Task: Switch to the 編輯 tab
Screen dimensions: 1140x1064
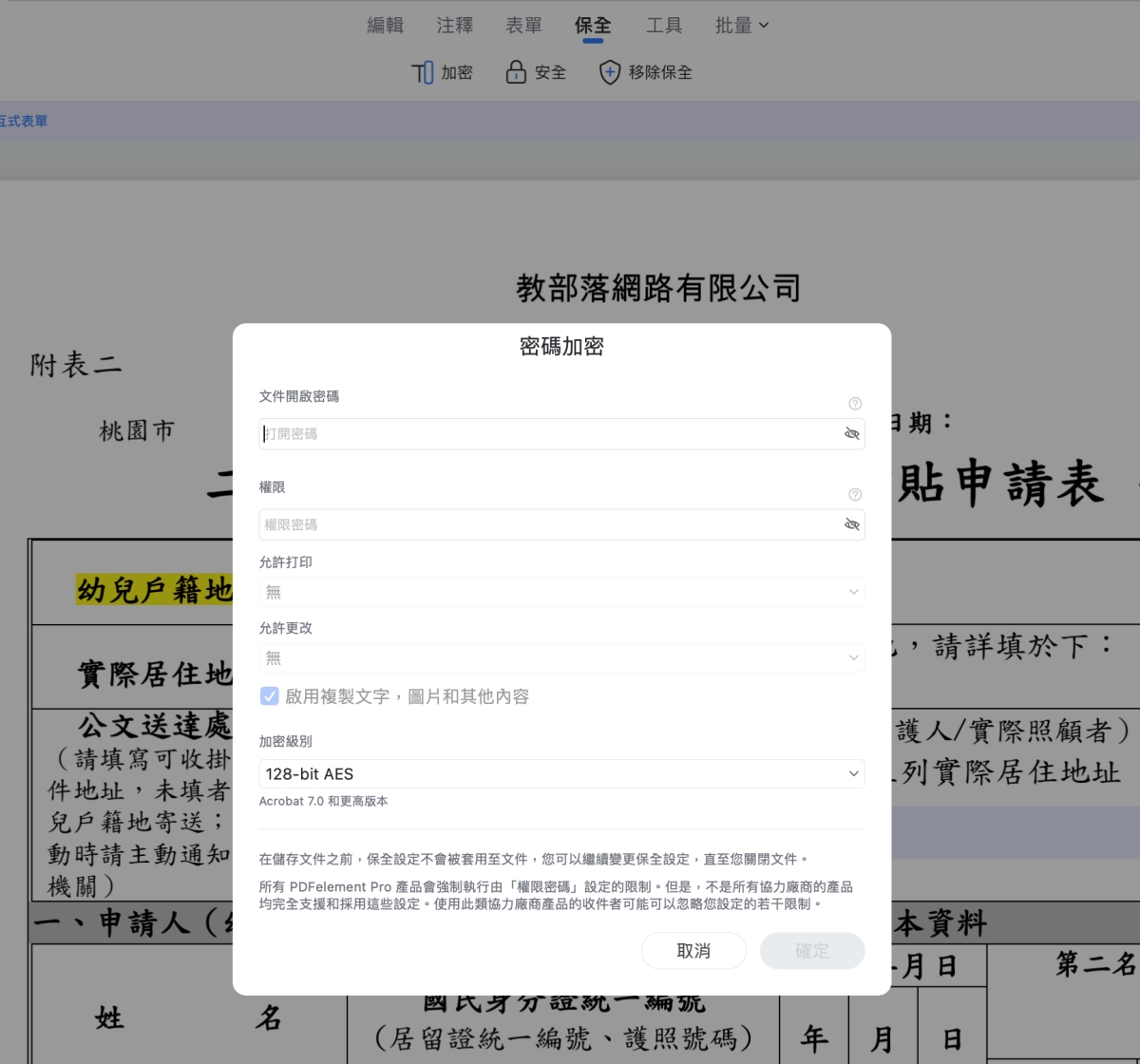Action: coord(385,26)
